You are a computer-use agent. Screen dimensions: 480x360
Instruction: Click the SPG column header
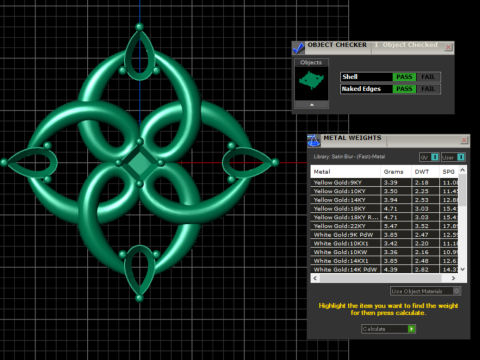coord(449,172)
